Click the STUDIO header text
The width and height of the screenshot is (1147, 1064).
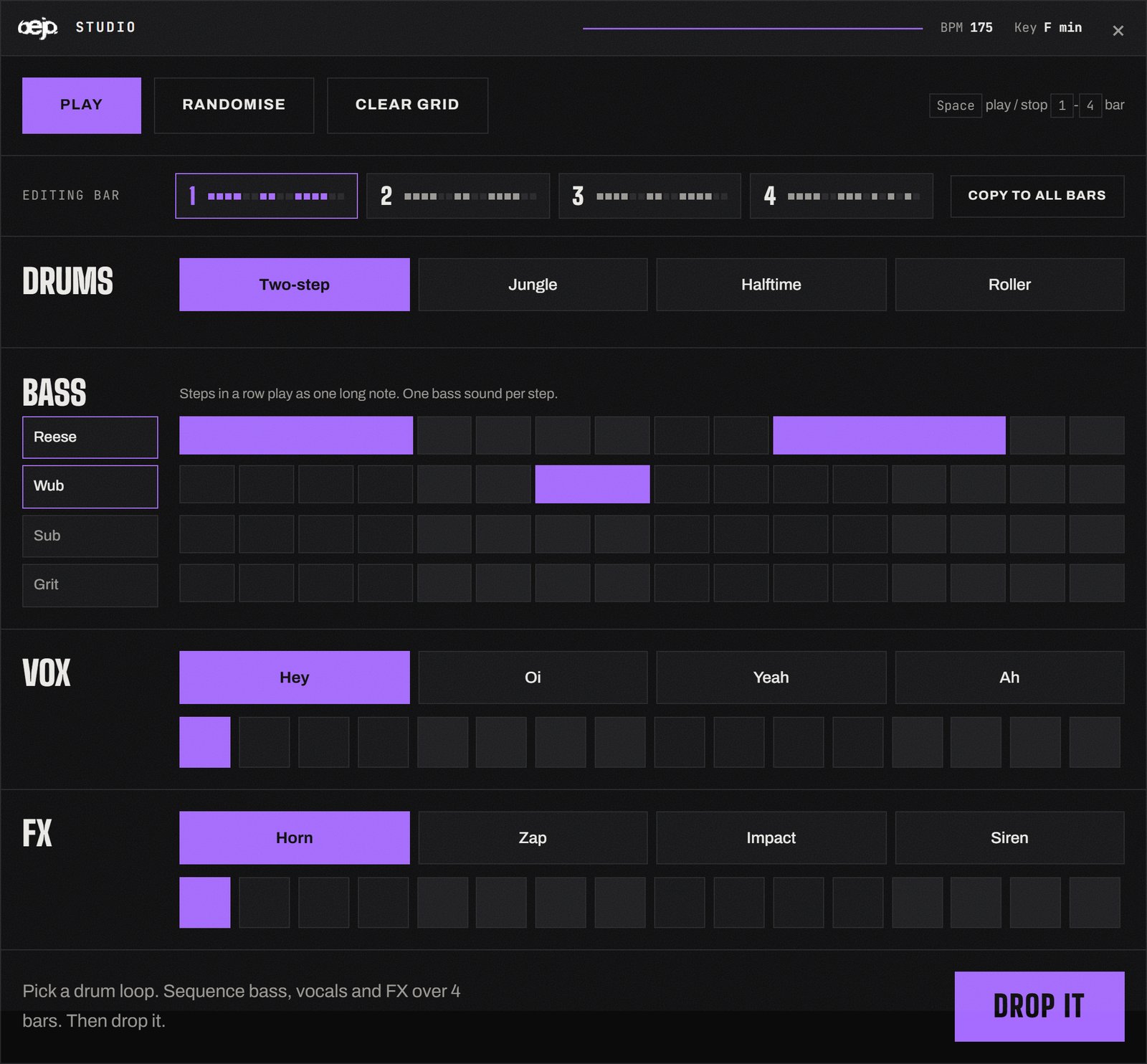(x=106, y=27)
